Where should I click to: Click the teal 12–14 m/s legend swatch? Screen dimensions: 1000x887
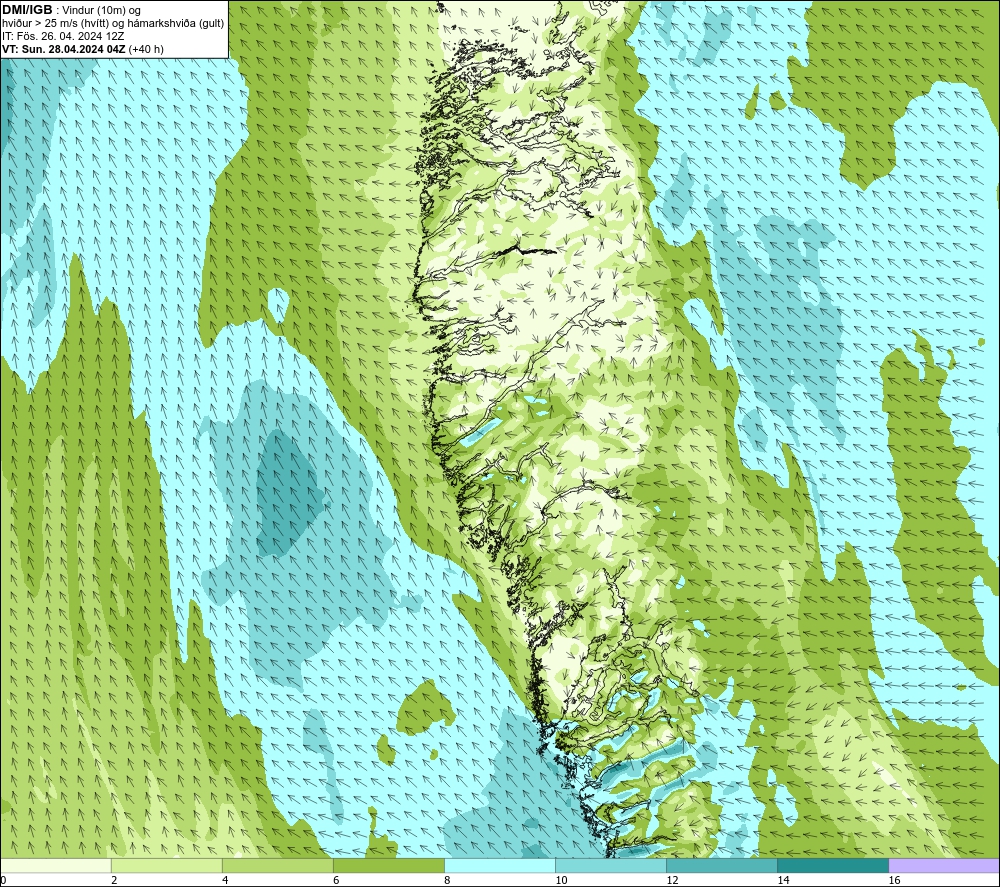(x=721, y=865)
